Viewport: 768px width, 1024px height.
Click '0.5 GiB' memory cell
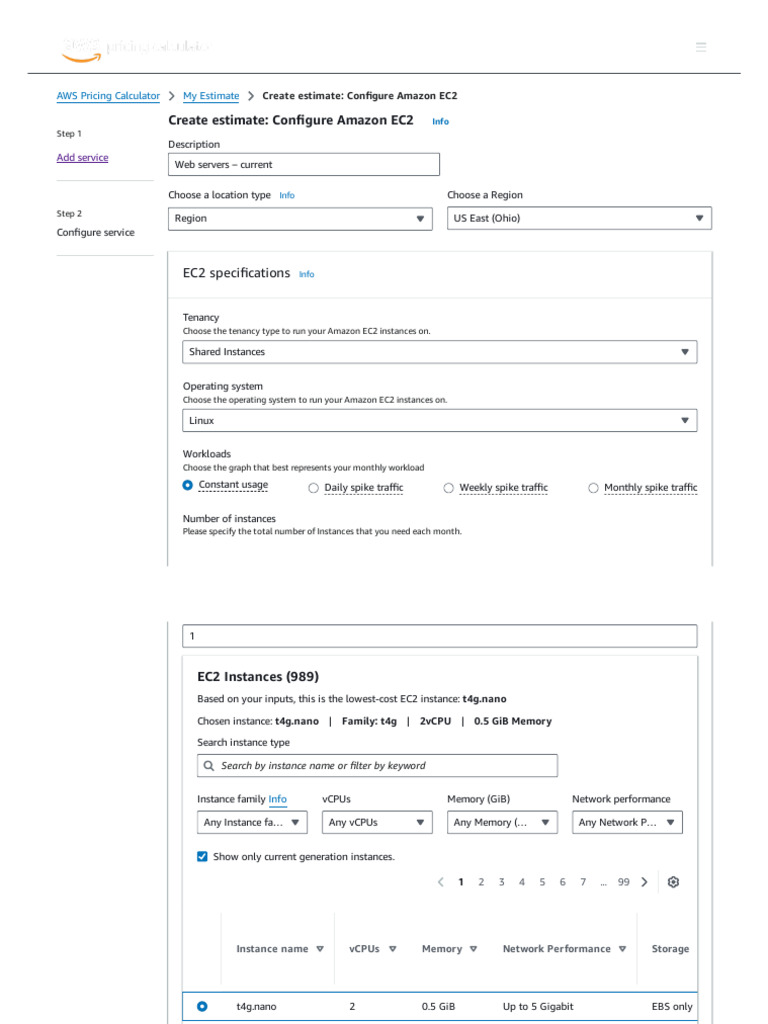tap(438, 1006)
